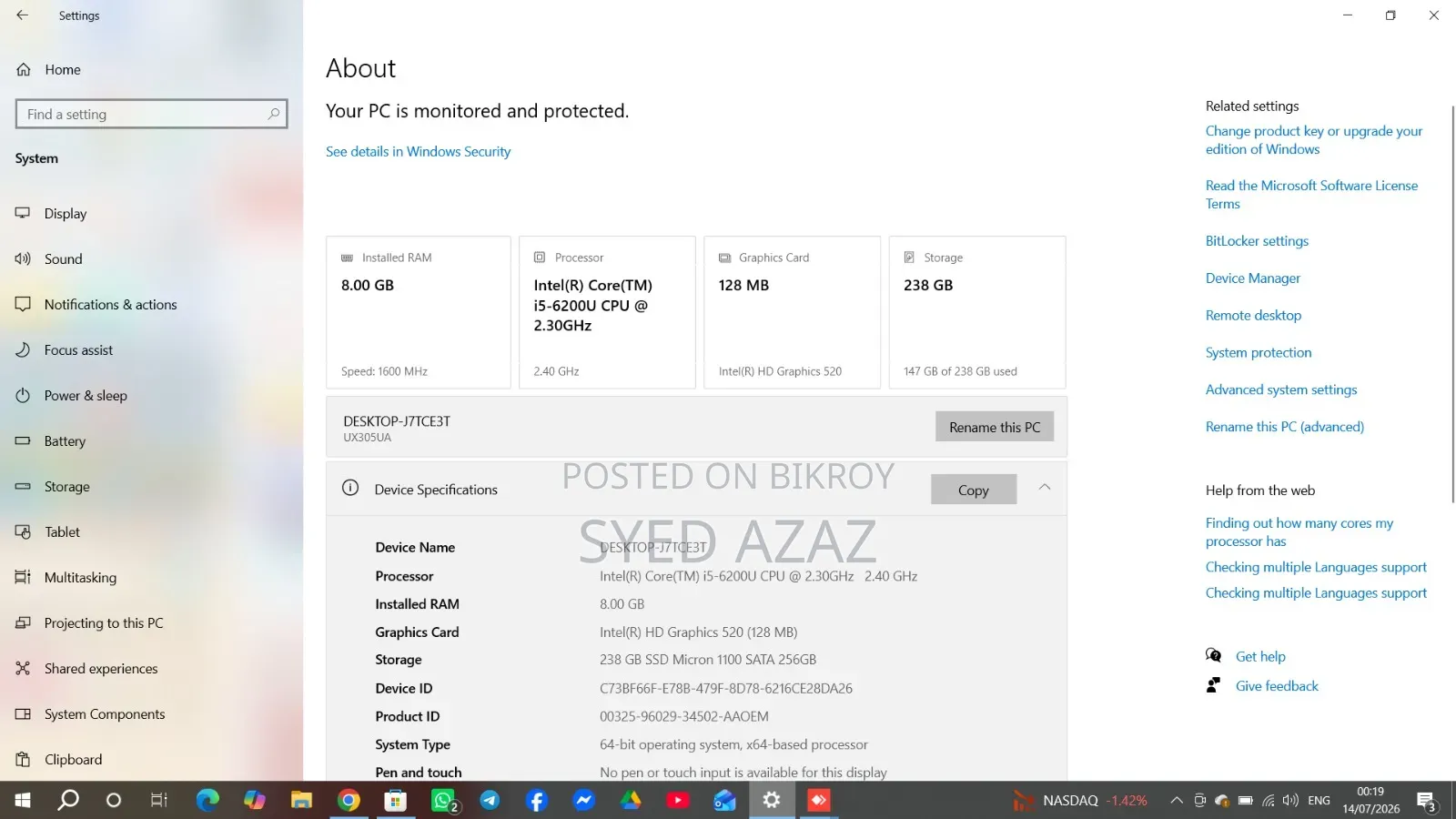1456x819 pixels.
Task: Open Clipboard settings
Action: 73,760
